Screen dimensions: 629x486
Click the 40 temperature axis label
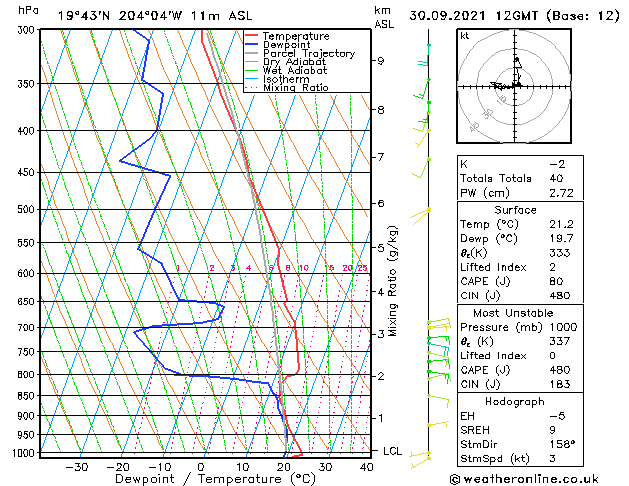coord(366,468)
